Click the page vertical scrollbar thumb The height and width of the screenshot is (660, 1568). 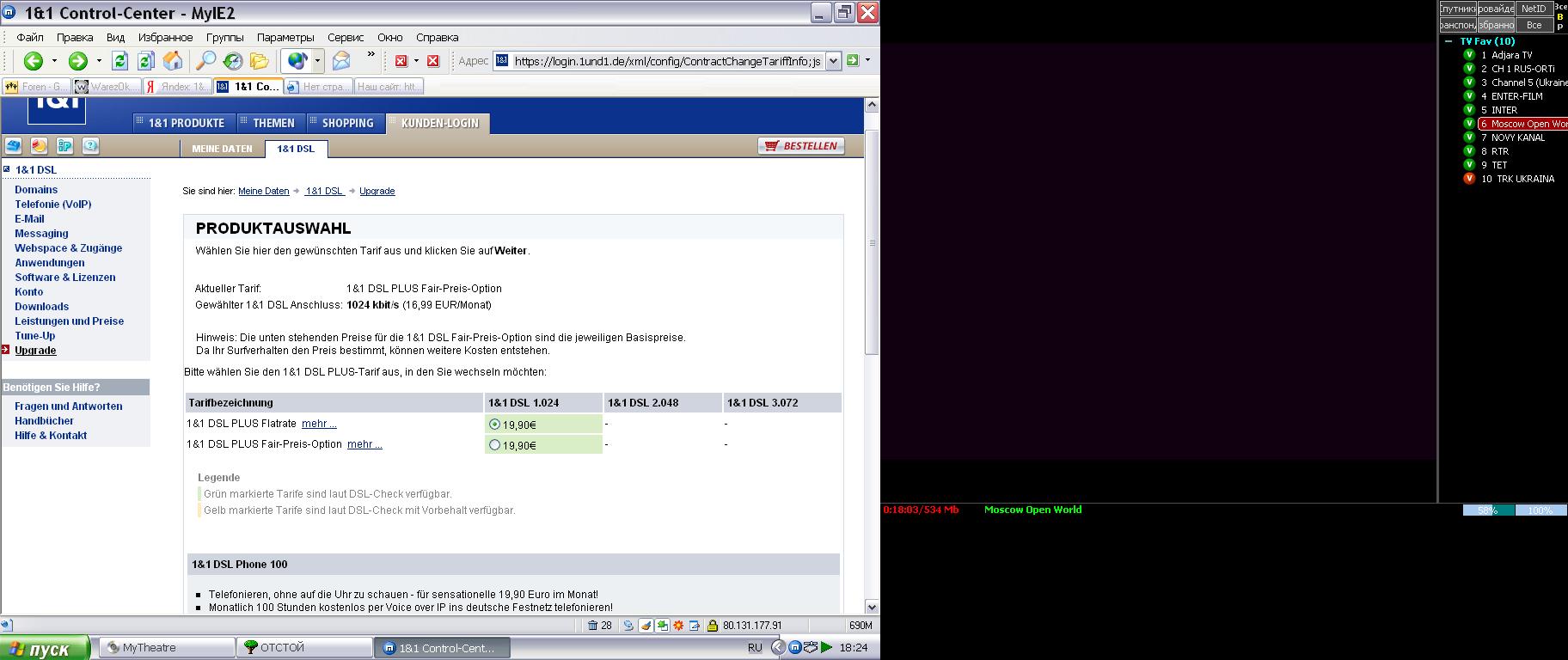tap(872, 242)
